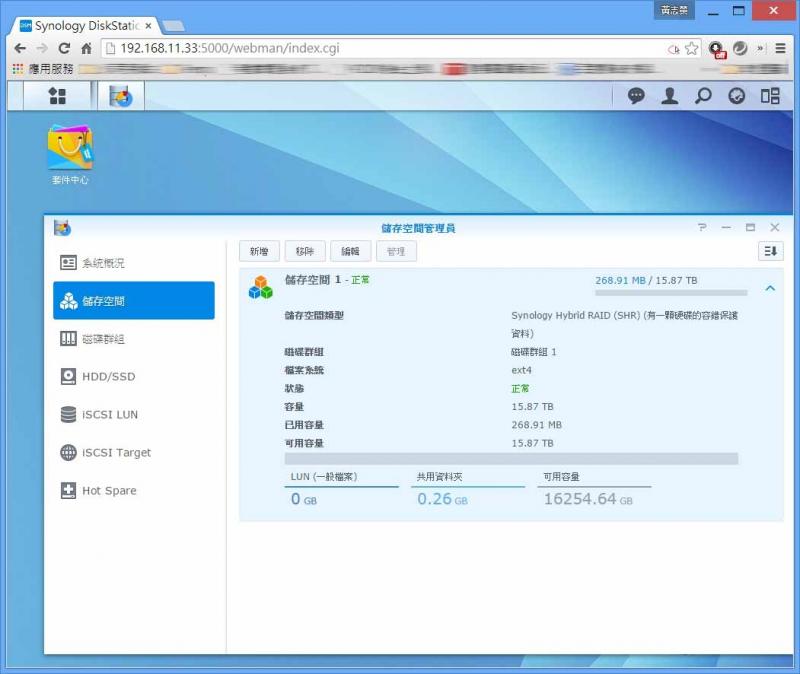The height and width of the screenshot is (674, 800).
Task: Click the '268.91 MB / 15.87 TB' usage text
Action: click(646, 280)
